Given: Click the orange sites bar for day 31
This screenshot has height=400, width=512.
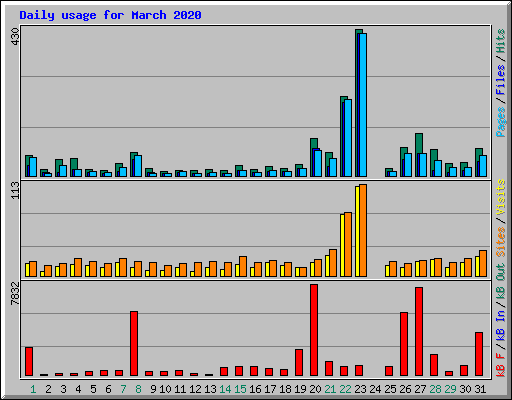Looking at the screenshot, I should click(483, 263).
